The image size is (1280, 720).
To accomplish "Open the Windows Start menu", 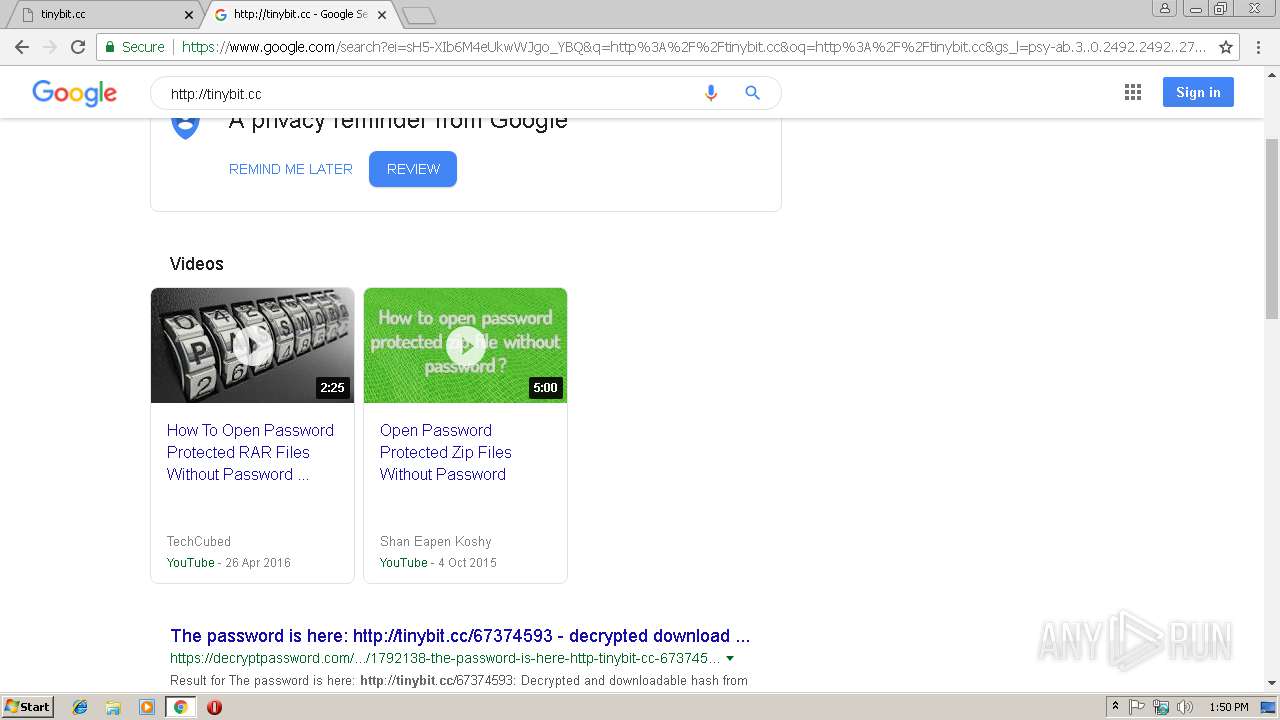I will 27,706.
